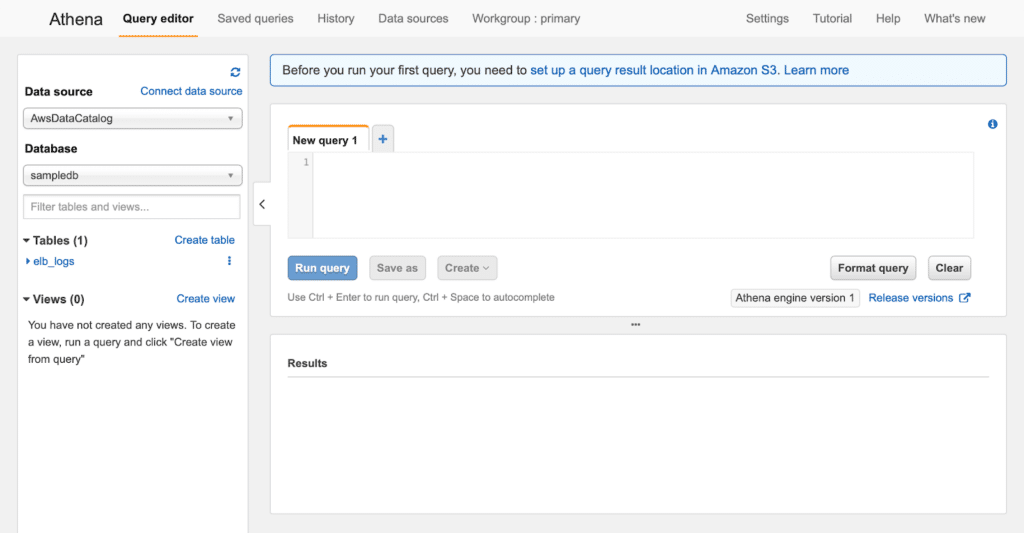Collapse the Tables section
This screenshot has height=533, width=1024.
tap(26, 240)
